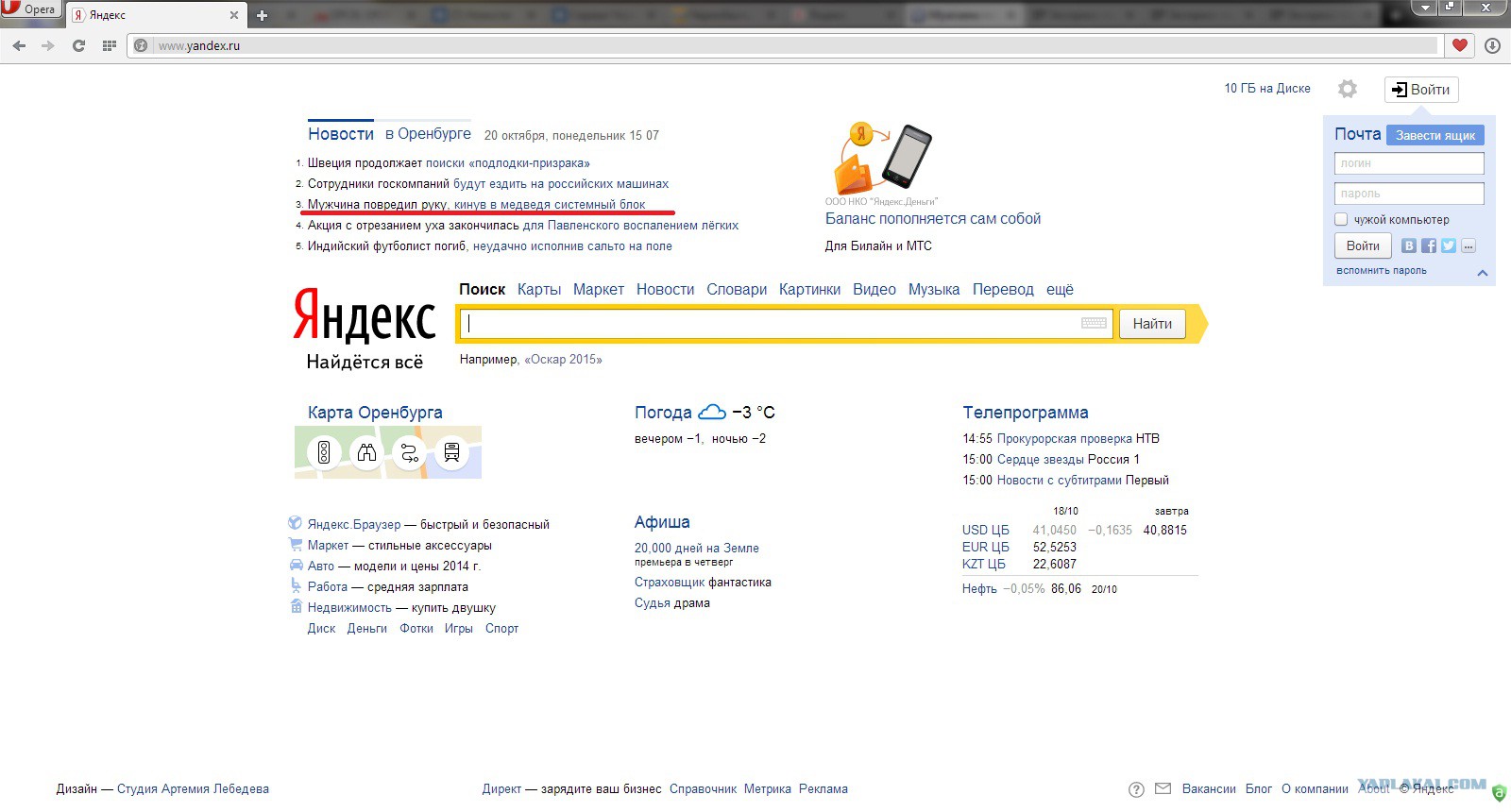Screen dimensions: 1511x812
Task: Open Нефть price link
Action: click(x=979, y=589)
